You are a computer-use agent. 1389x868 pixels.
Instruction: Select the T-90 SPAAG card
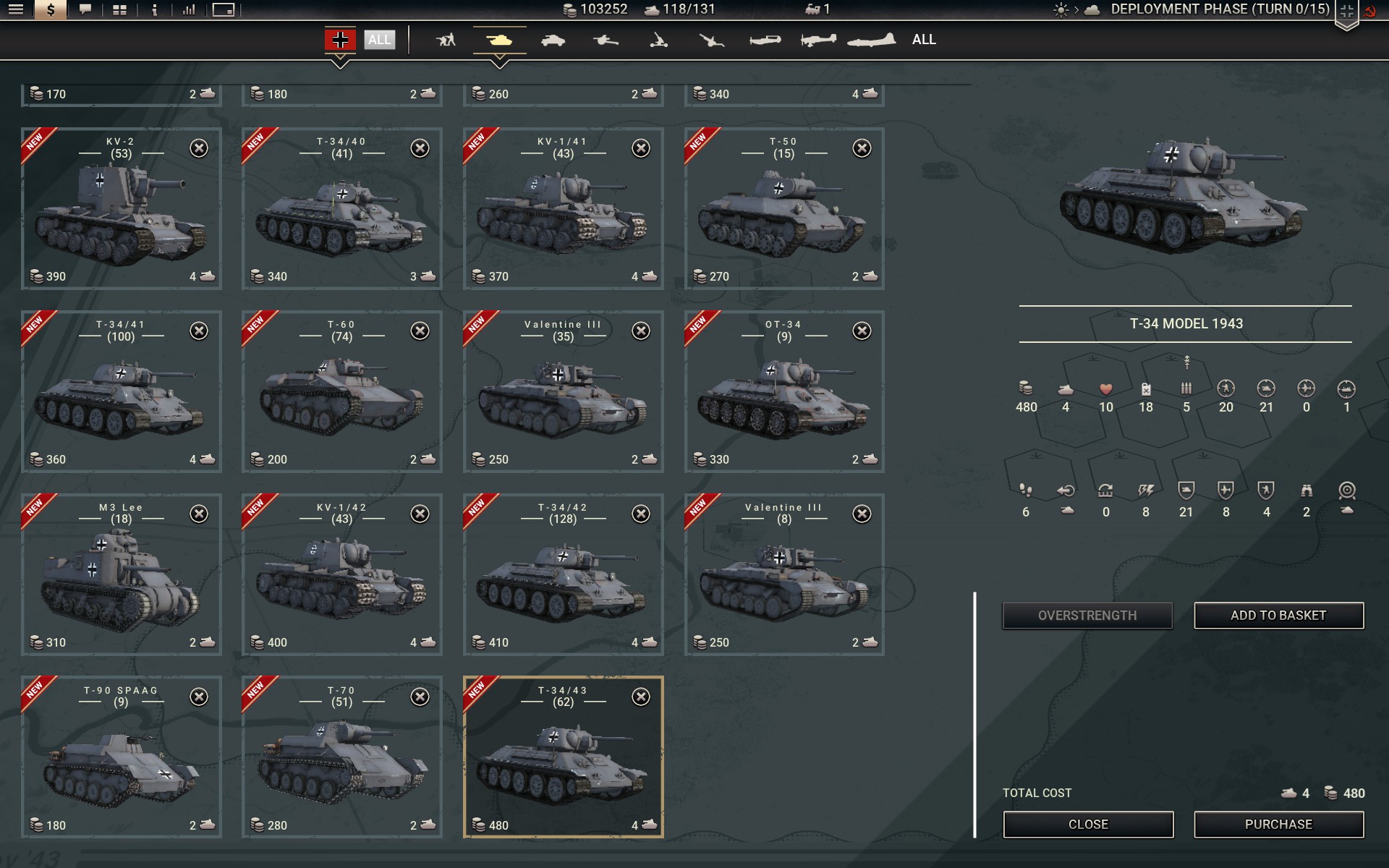point(122,758)
